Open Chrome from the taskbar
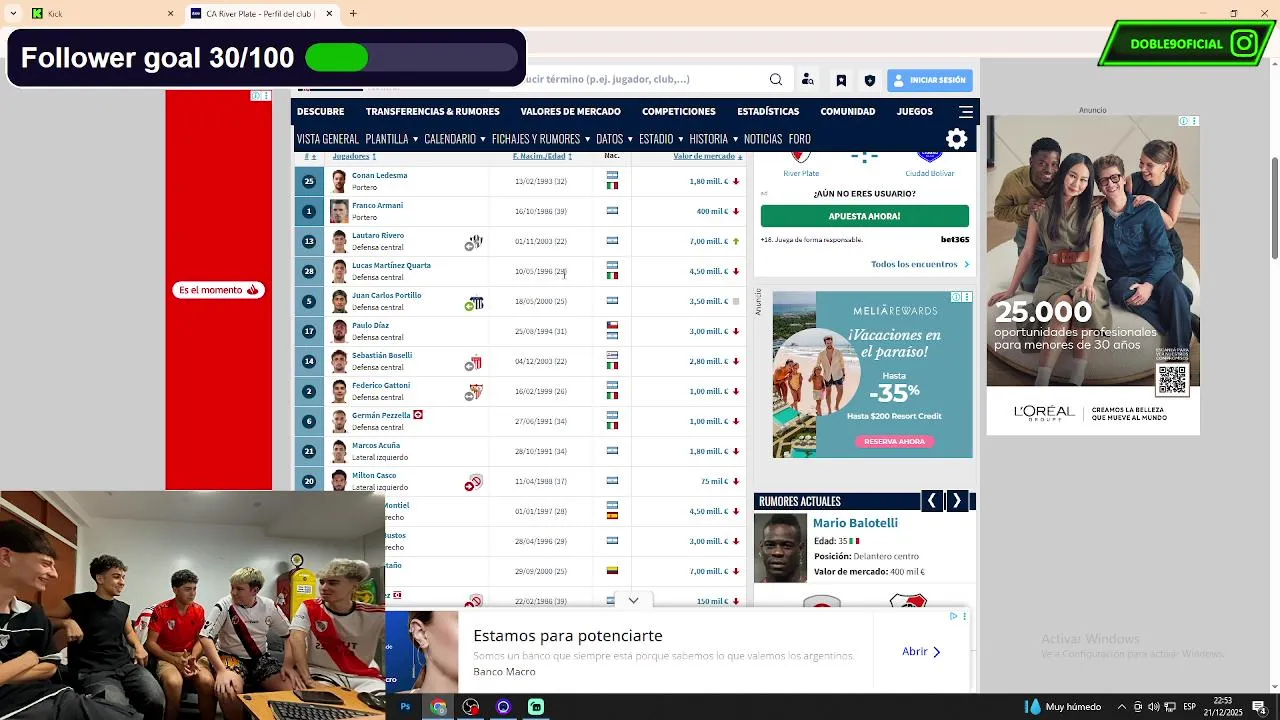The width and height of the screenshot is (1280, 720). click(x=438, y=707)
